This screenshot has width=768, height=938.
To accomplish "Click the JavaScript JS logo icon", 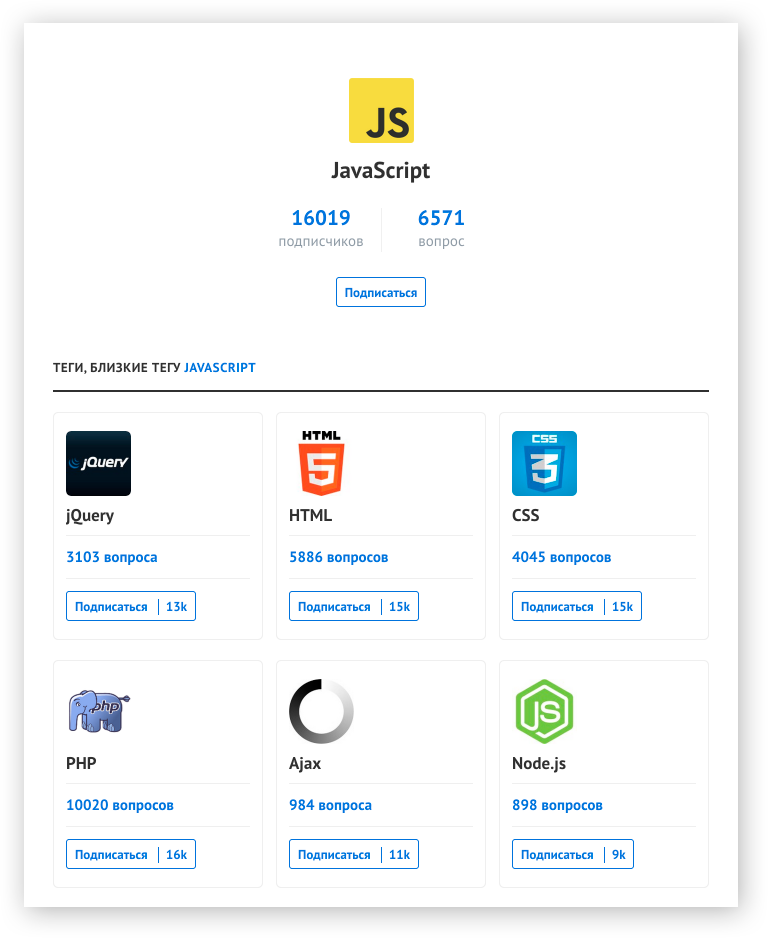I will (x=381, y=111).
